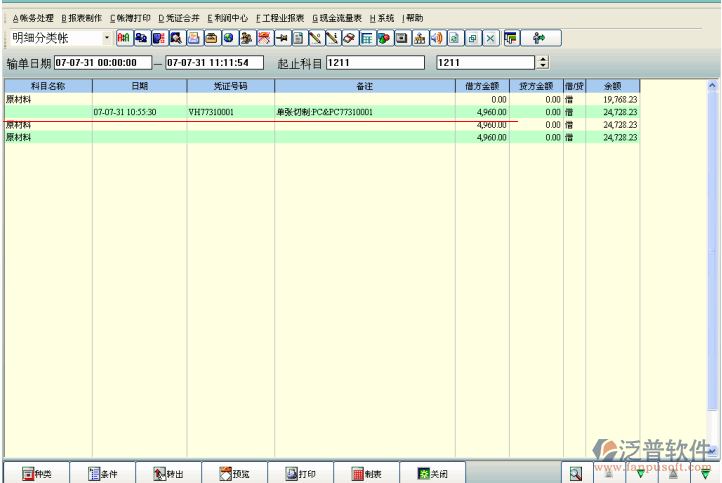The width and height of the screenshot is (722, 483).
Task: Click the magnifier icon at bottom right
Action: point(575,474)
